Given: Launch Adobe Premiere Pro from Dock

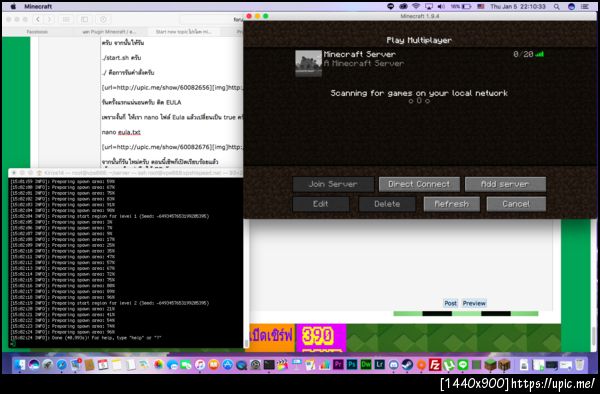Looking at the screenshot, I should [x=338, y=365].
